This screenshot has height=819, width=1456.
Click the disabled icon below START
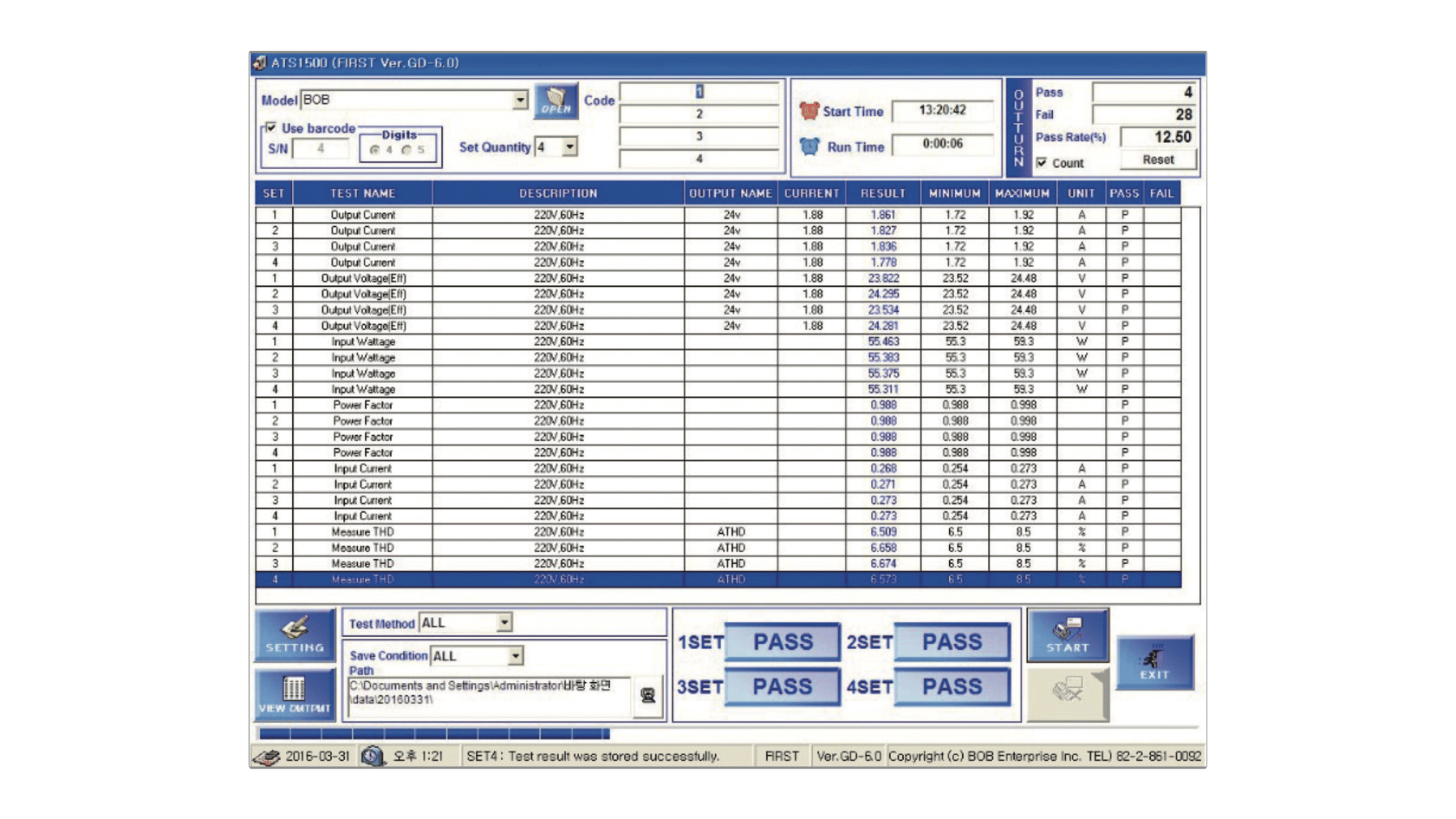(1068, 694)
